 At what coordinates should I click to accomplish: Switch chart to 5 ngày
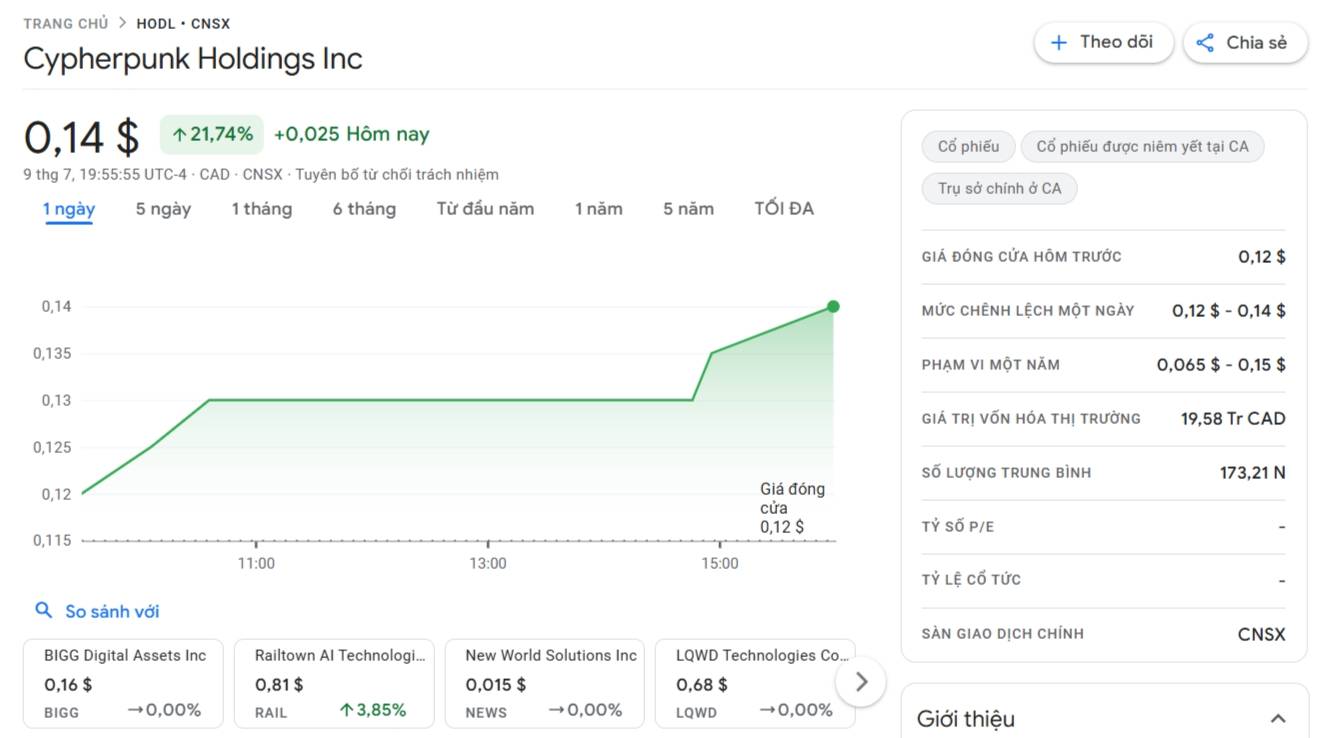pyautogui.click(x=163, y=209)
